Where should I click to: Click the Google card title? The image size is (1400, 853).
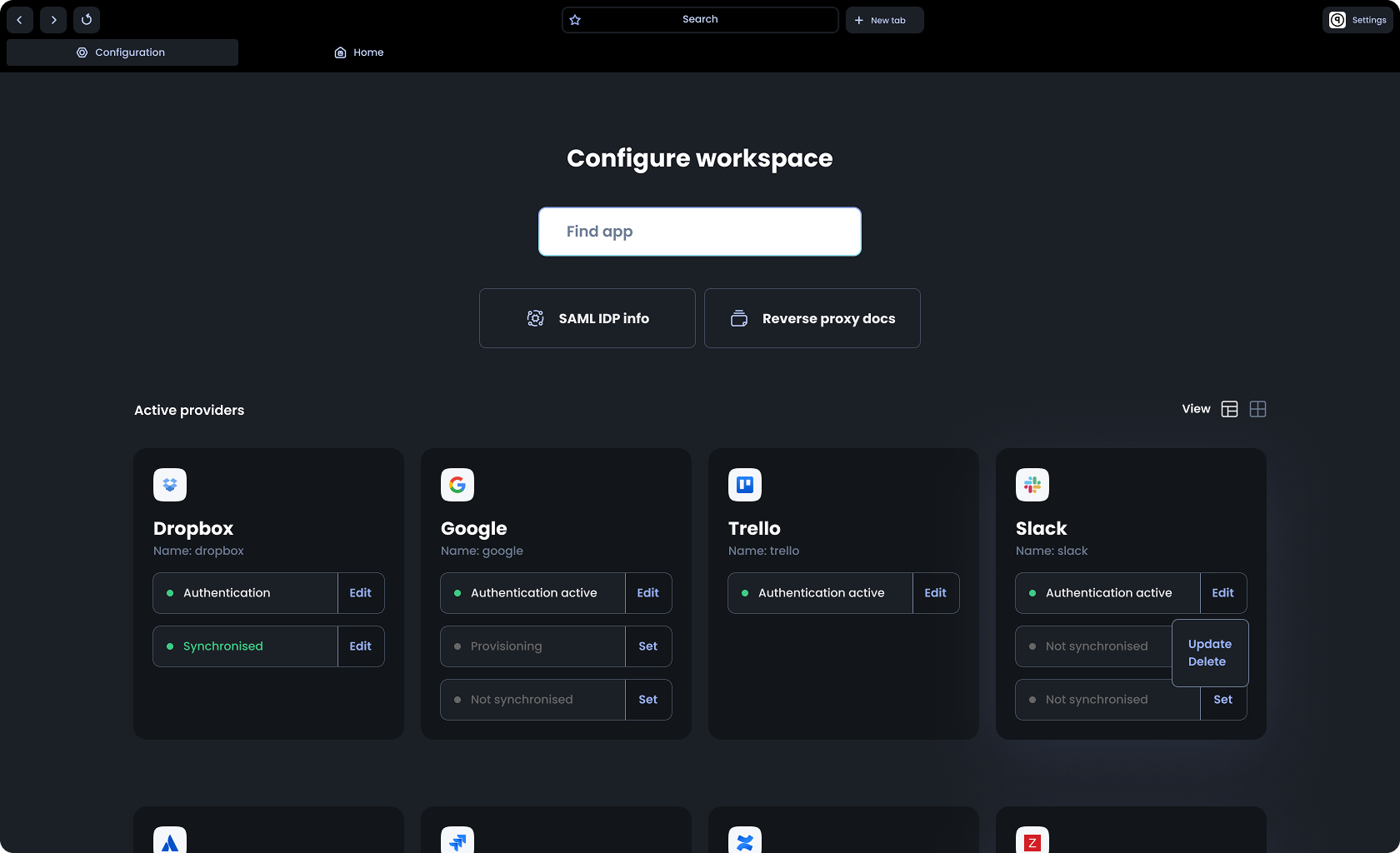(x=474, y=528)
